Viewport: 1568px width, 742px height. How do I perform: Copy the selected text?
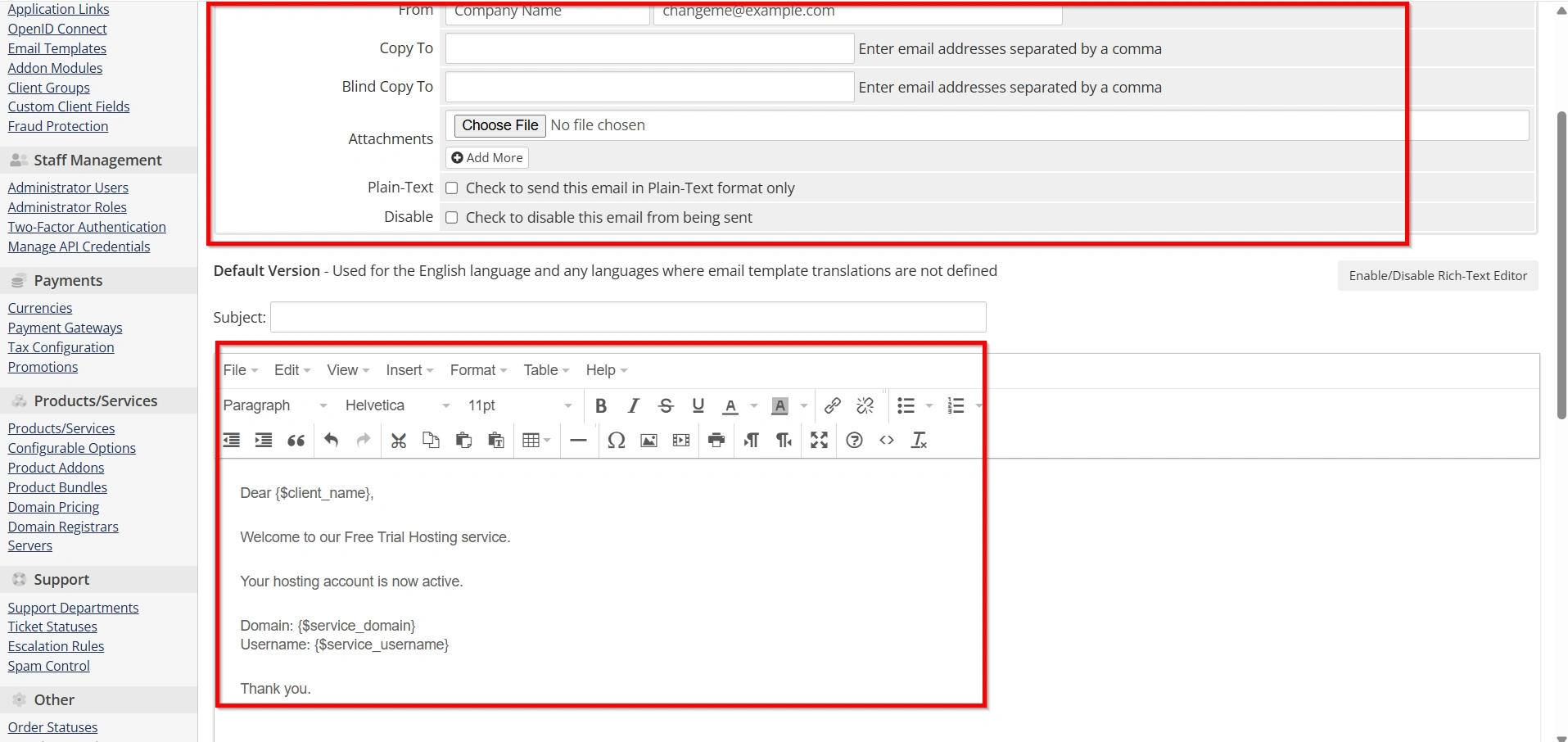(x=431, y=441)
